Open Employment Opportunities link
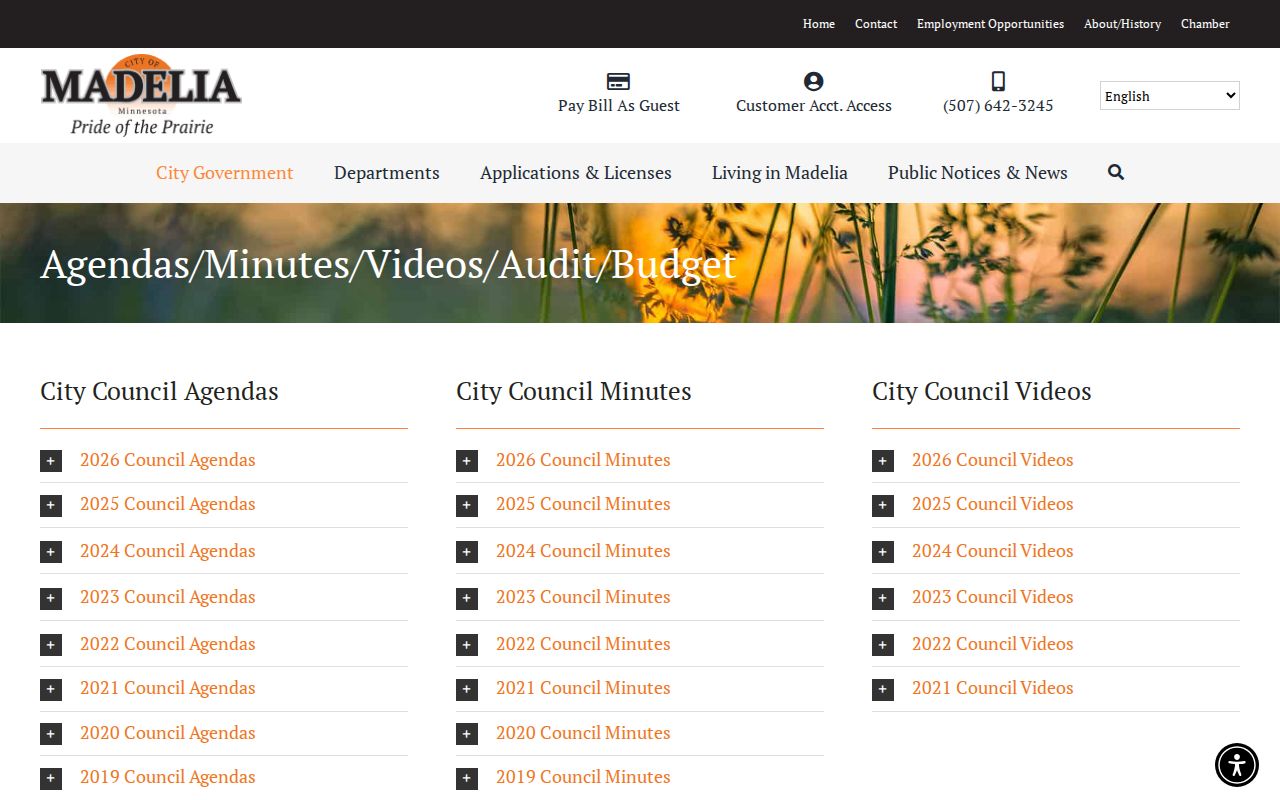Screen dimensions: 1280x800 990,24
